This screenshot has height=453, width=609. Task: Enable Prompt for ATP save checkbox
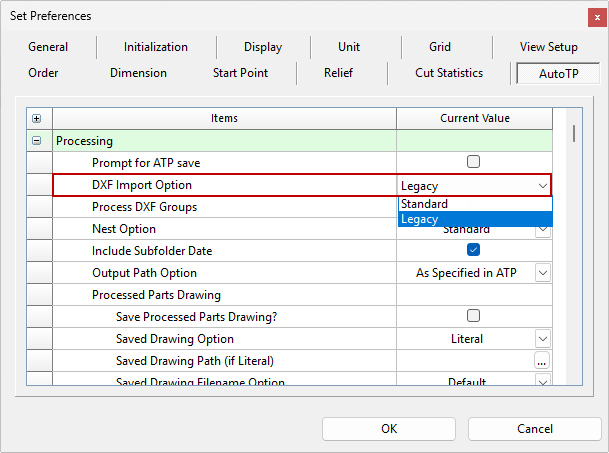pyautogui.click(x=474, y=162)
